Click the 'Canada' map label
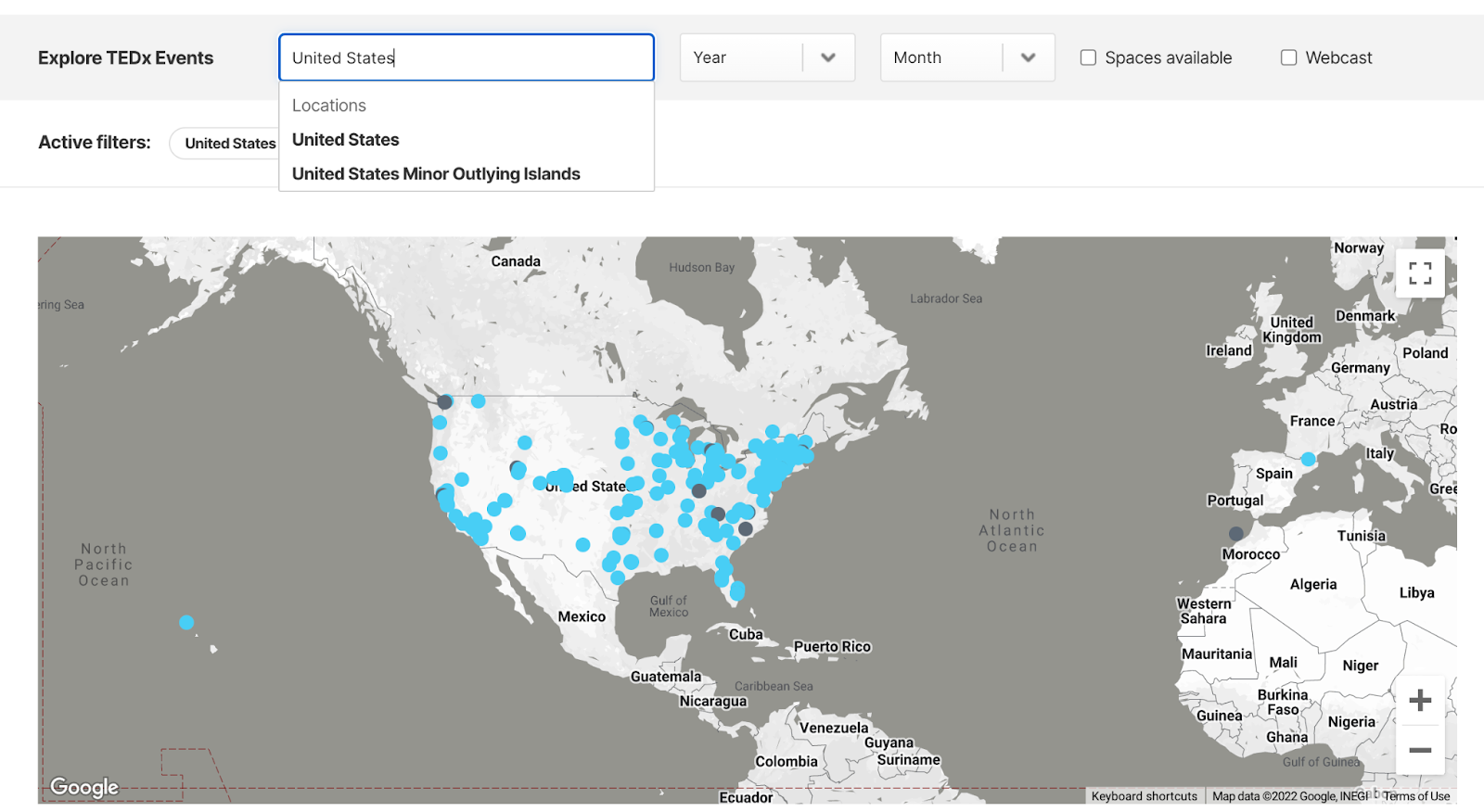 pos(516,261)
